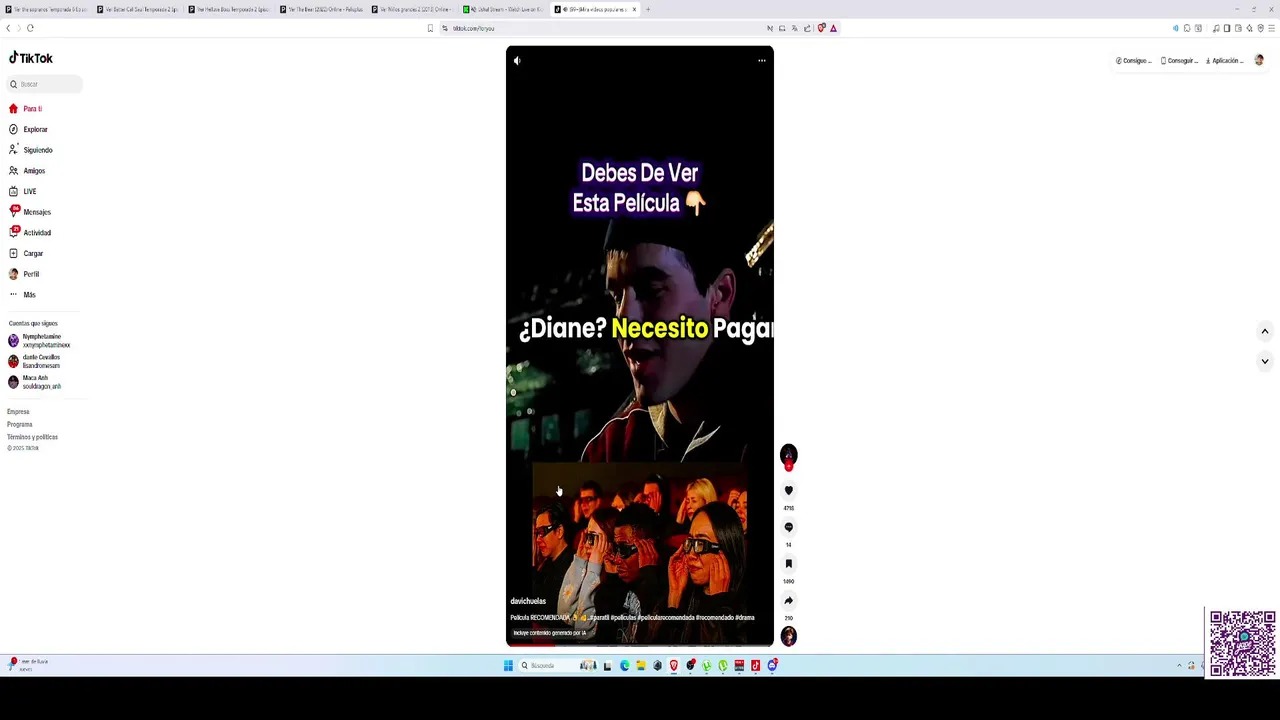Like the video with the heart icon
The width and height of the screenshot is (1280, 720).
coord(788,491)
